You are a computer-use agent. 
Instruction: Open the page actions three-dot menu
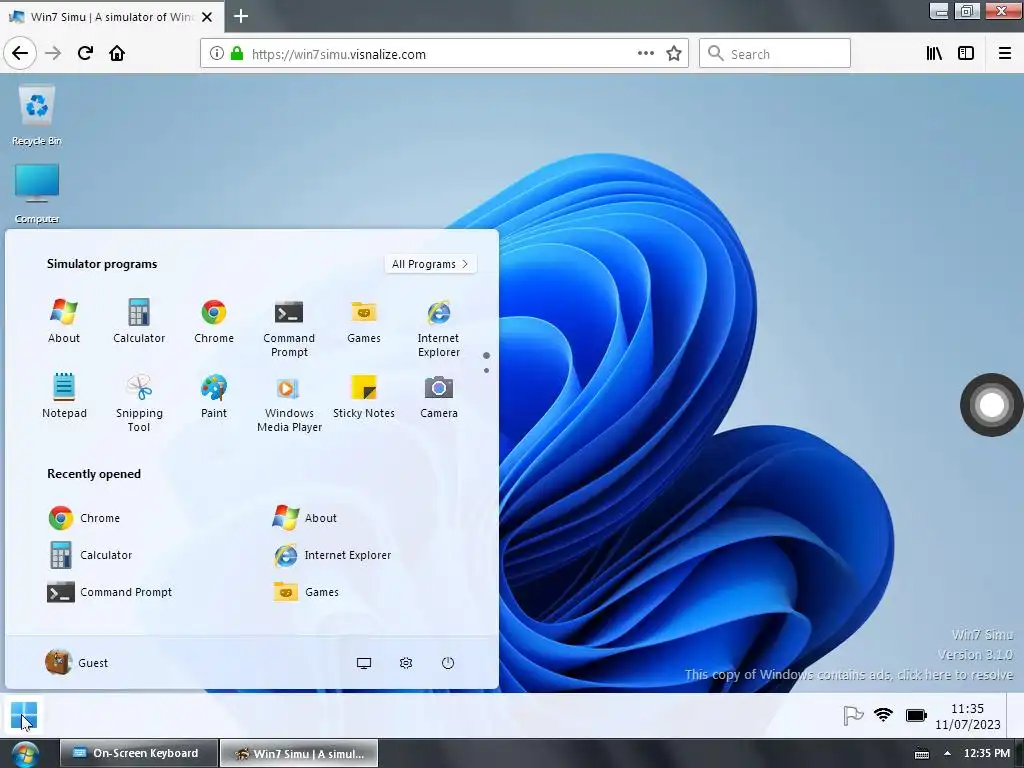[645, 54]
